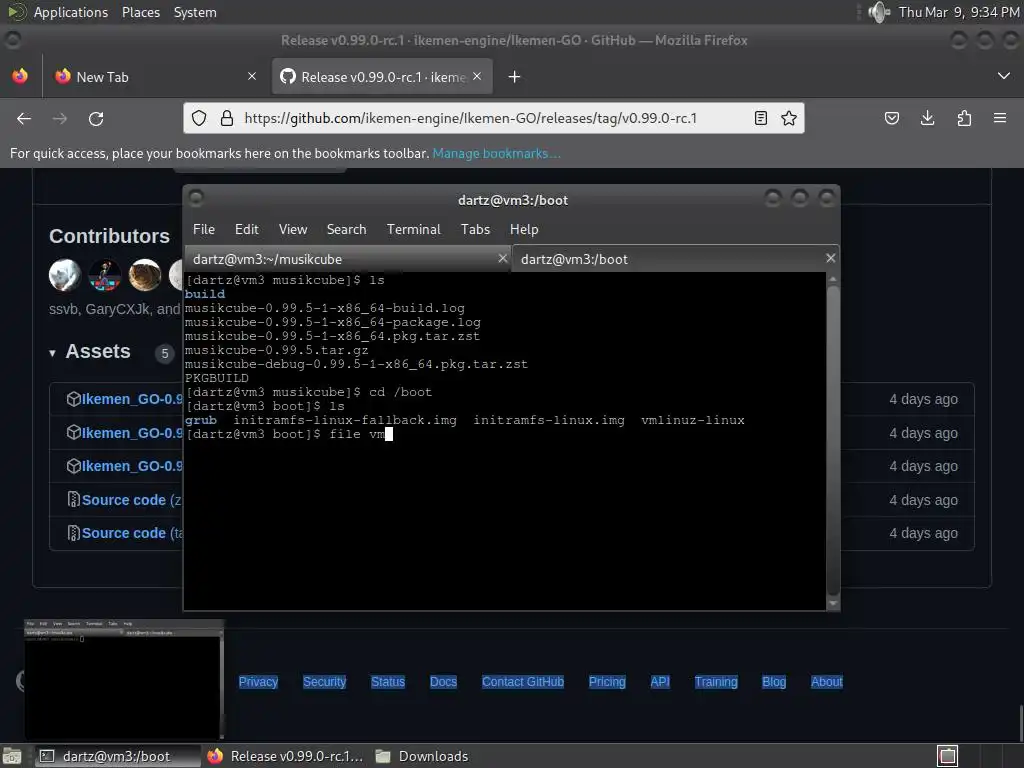Open GitHub footer Docs link
Screen dimensions: 1024x768
pos(443,682)
